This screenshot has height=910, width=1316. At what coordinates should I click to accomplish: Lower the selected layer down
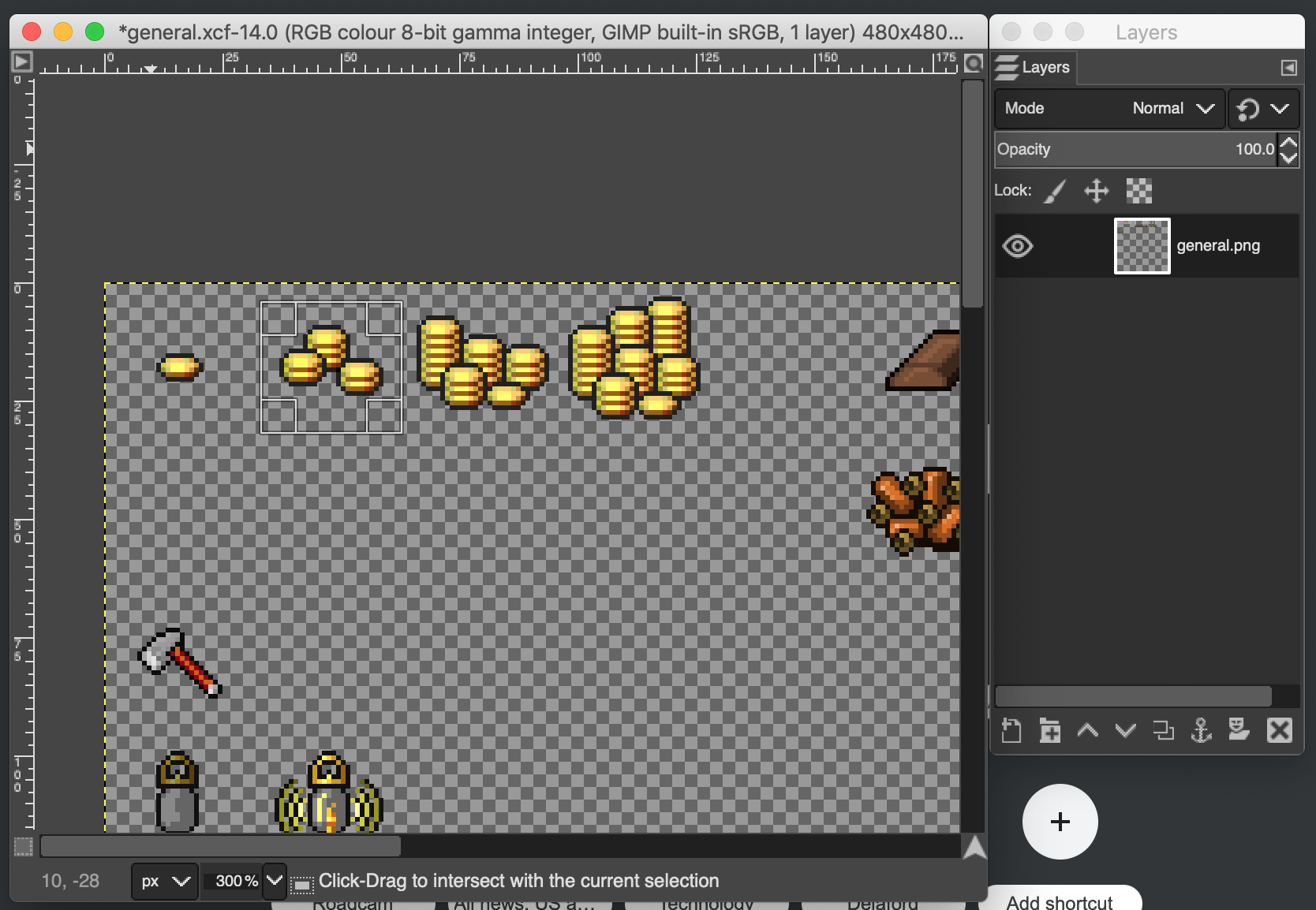1126,731
